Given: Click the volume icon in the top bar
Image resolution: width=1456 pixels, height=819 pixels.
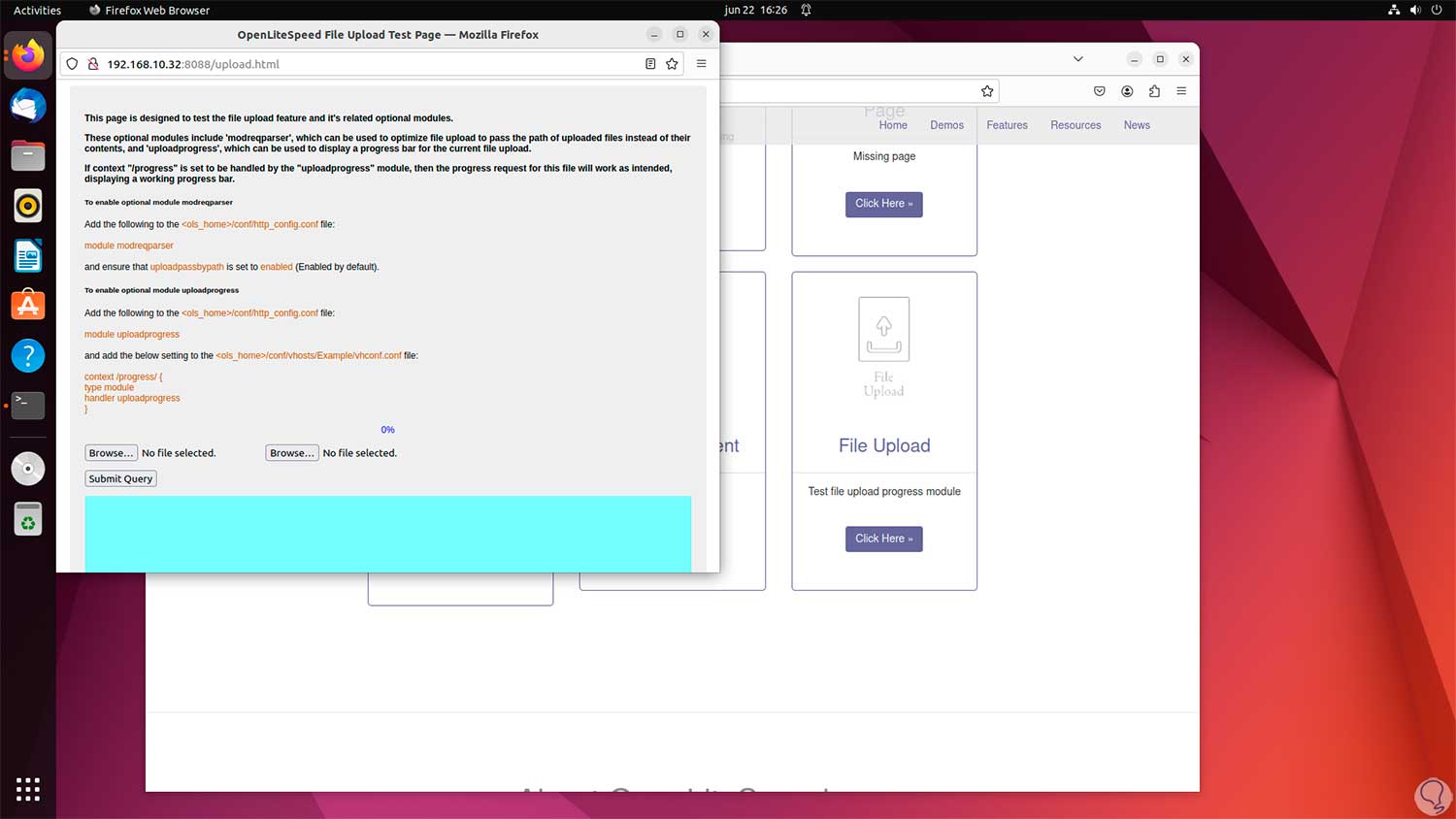Looking at the screenshot, I should (1415, 10).
